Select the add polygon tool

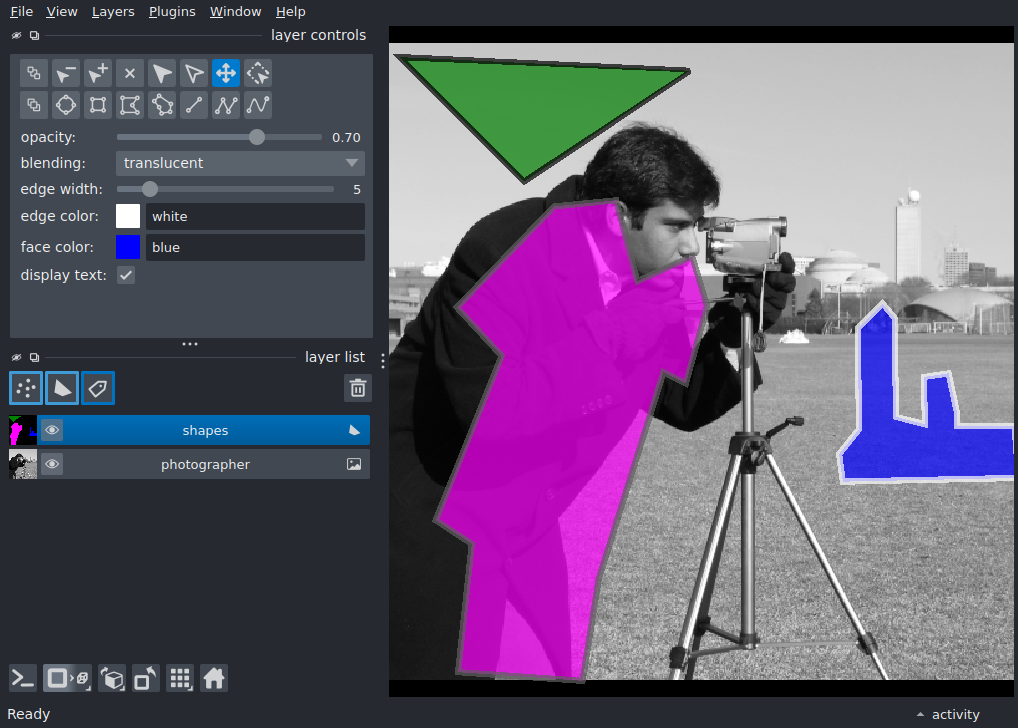[130, 105]
